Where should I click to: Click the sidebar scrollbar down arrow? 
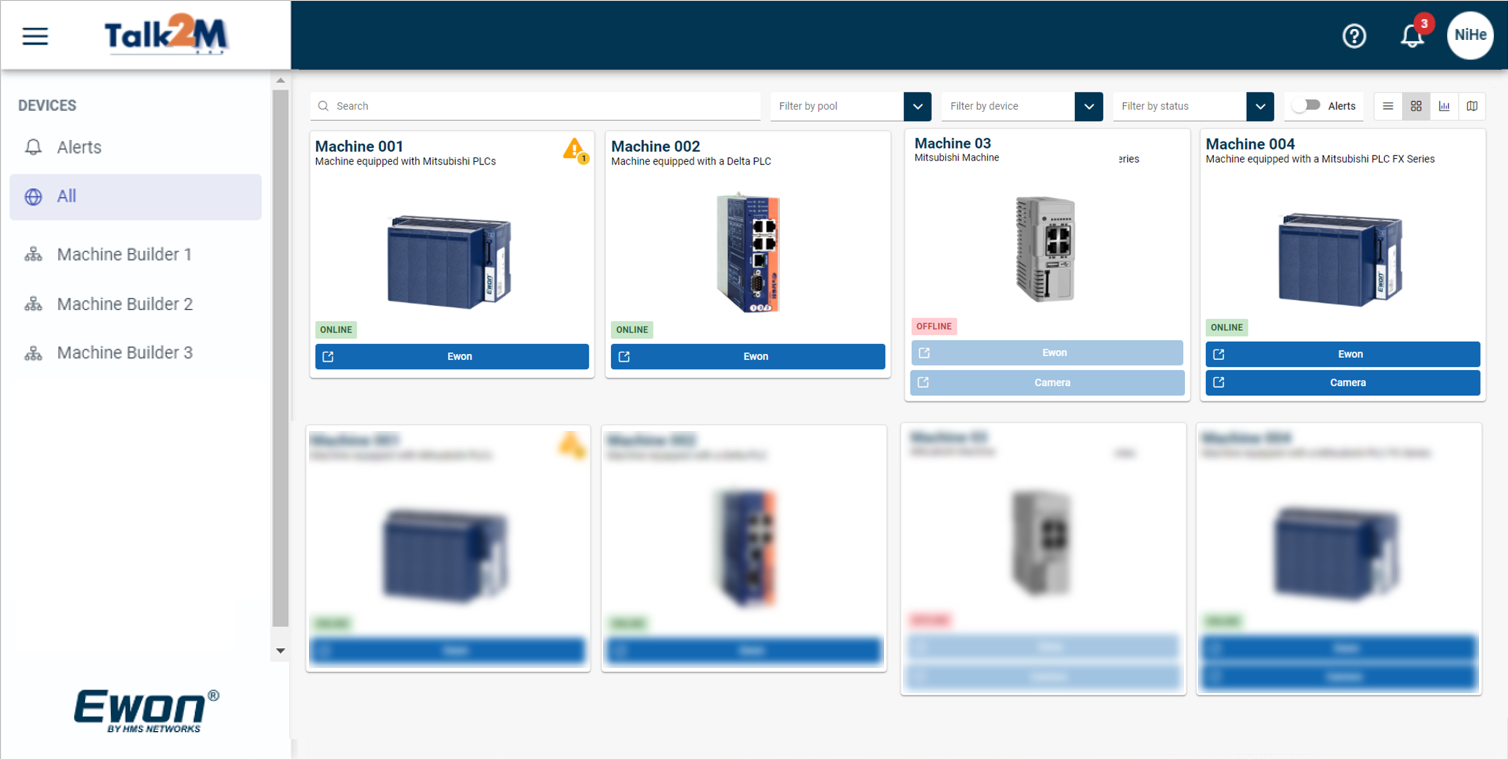[x=280, y=651]
